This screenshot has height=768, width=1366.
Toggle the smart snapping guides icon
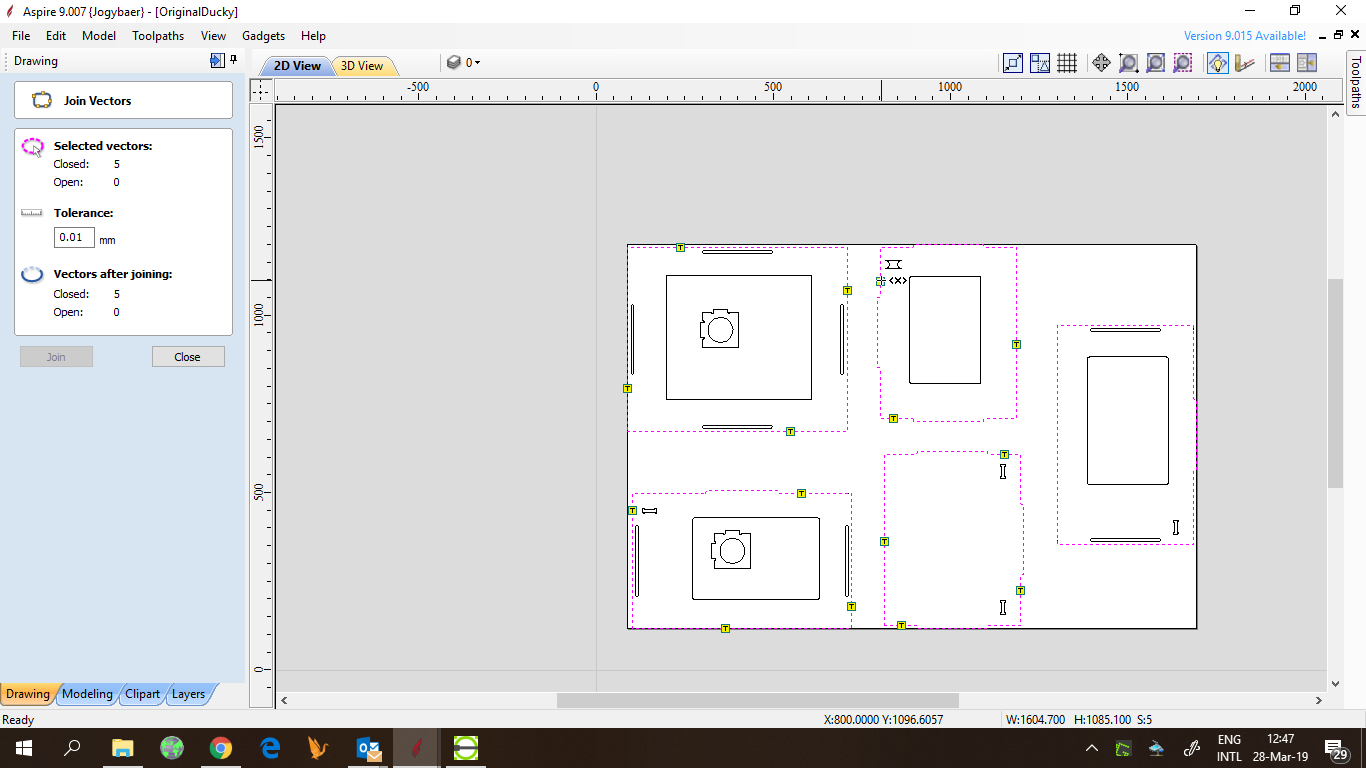[1040, 63]
